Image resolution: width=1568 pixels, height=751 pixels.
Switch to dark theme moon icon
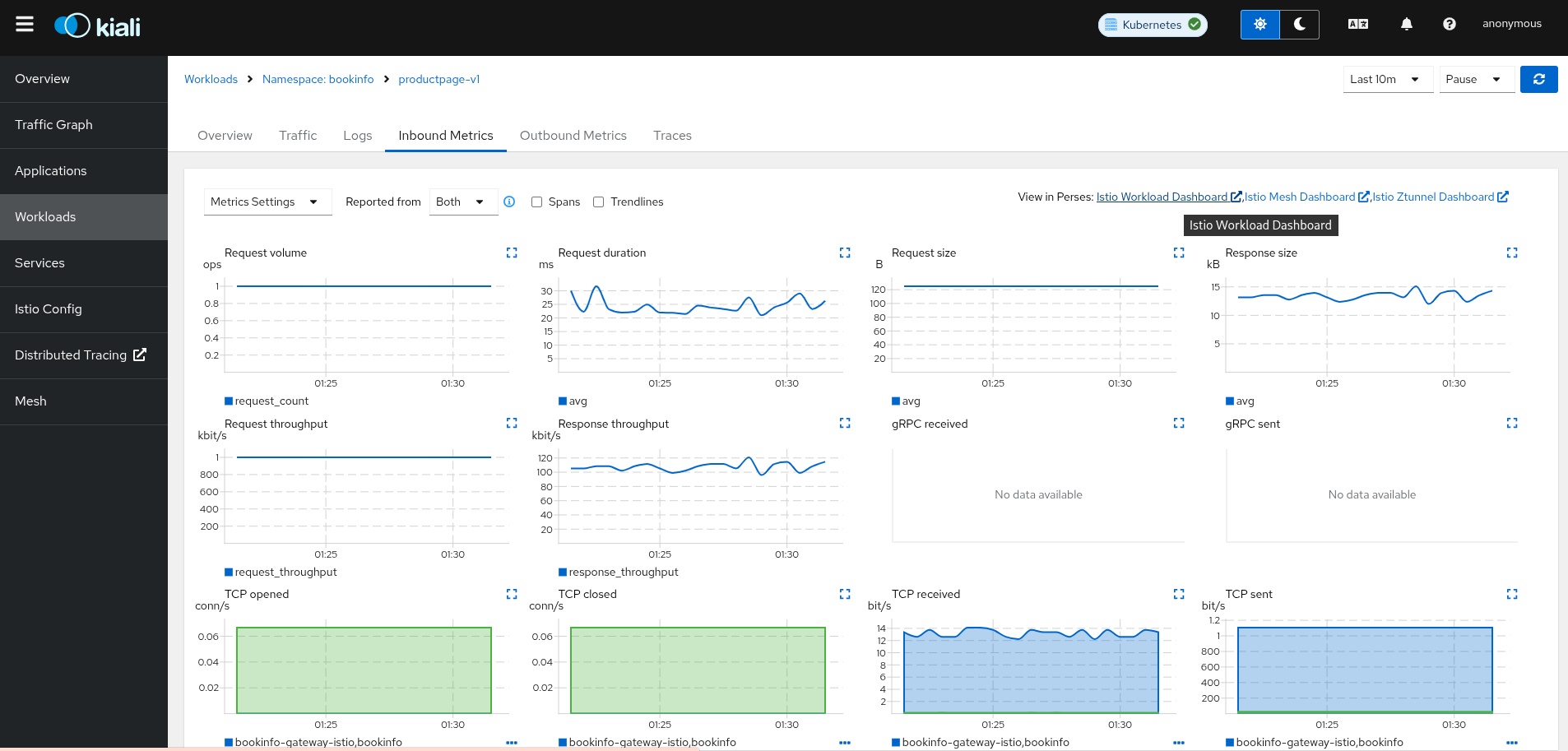[x=1299, y=25]
